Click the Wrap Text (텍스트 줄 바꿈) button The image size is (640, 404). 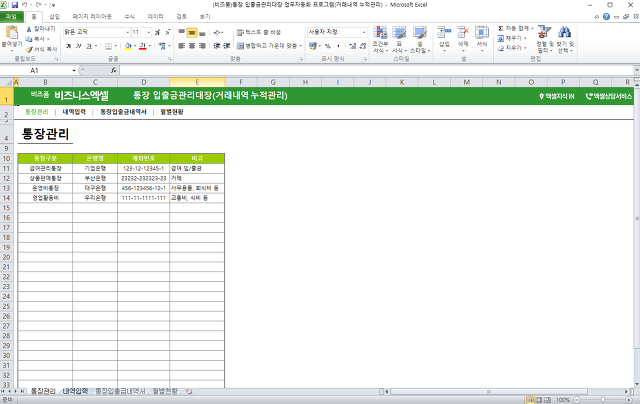(x=259, y=32)
